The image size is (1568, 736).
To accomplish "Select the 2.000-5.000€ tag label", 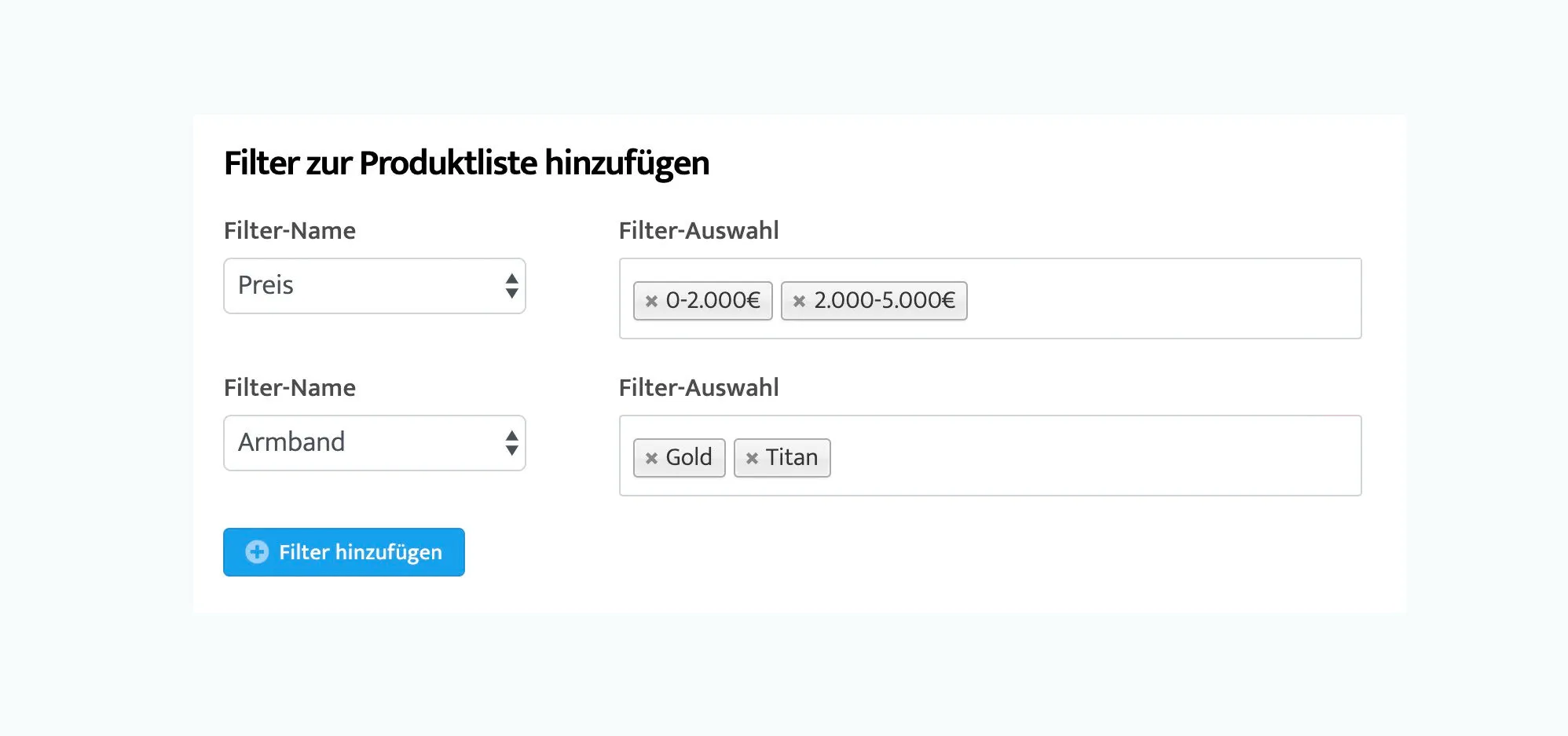I will pyautogui.click(x=885, y=300).
